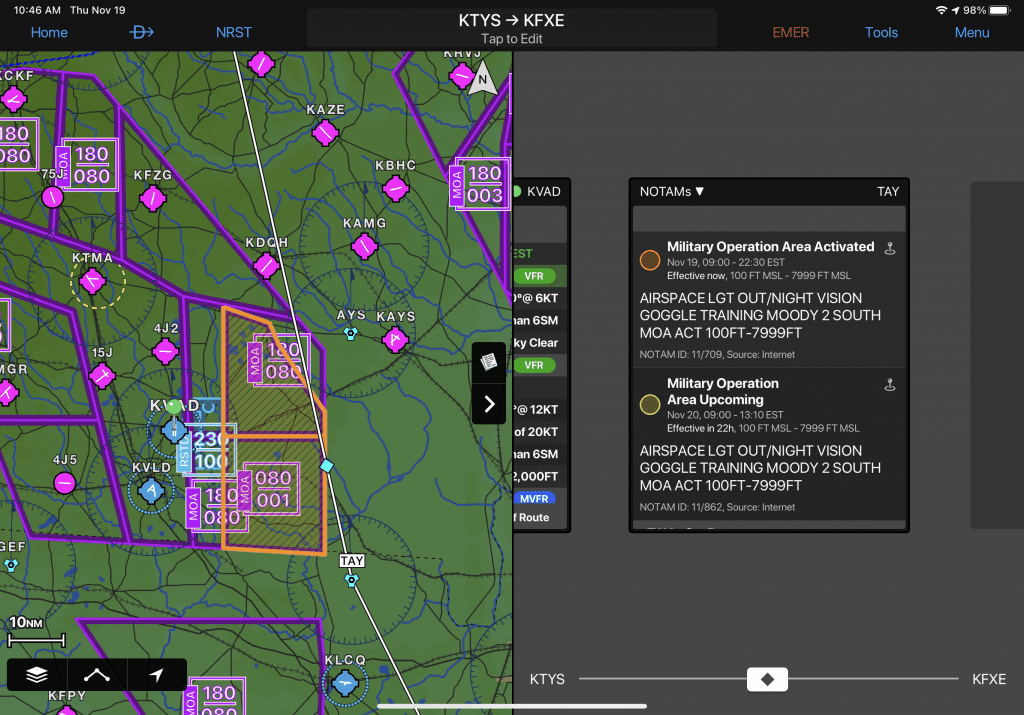Open the Home page

click(x=49, y=32)
